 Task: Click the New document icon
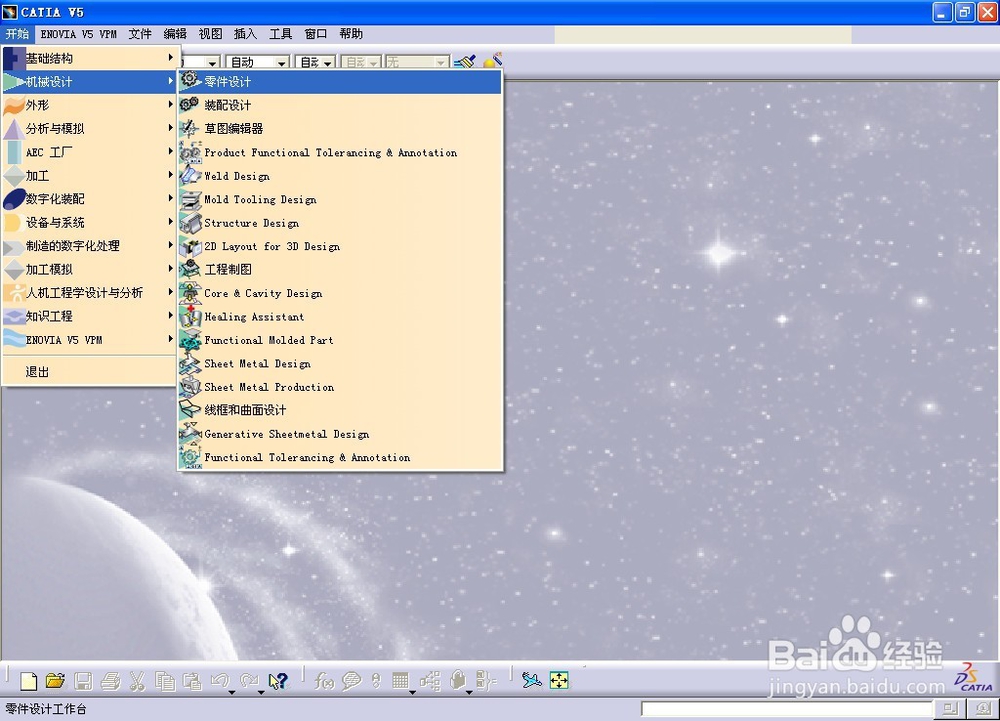29,681
